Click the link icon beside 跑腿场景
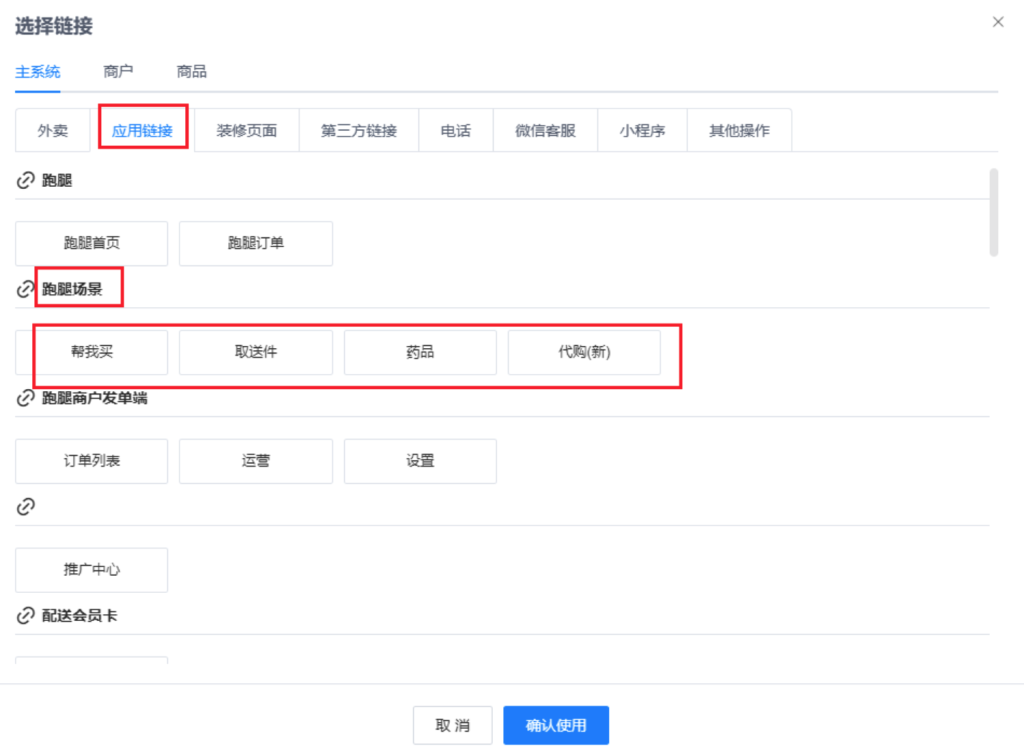The height and width of the screenshot is (752, 1024). (26, 290)
